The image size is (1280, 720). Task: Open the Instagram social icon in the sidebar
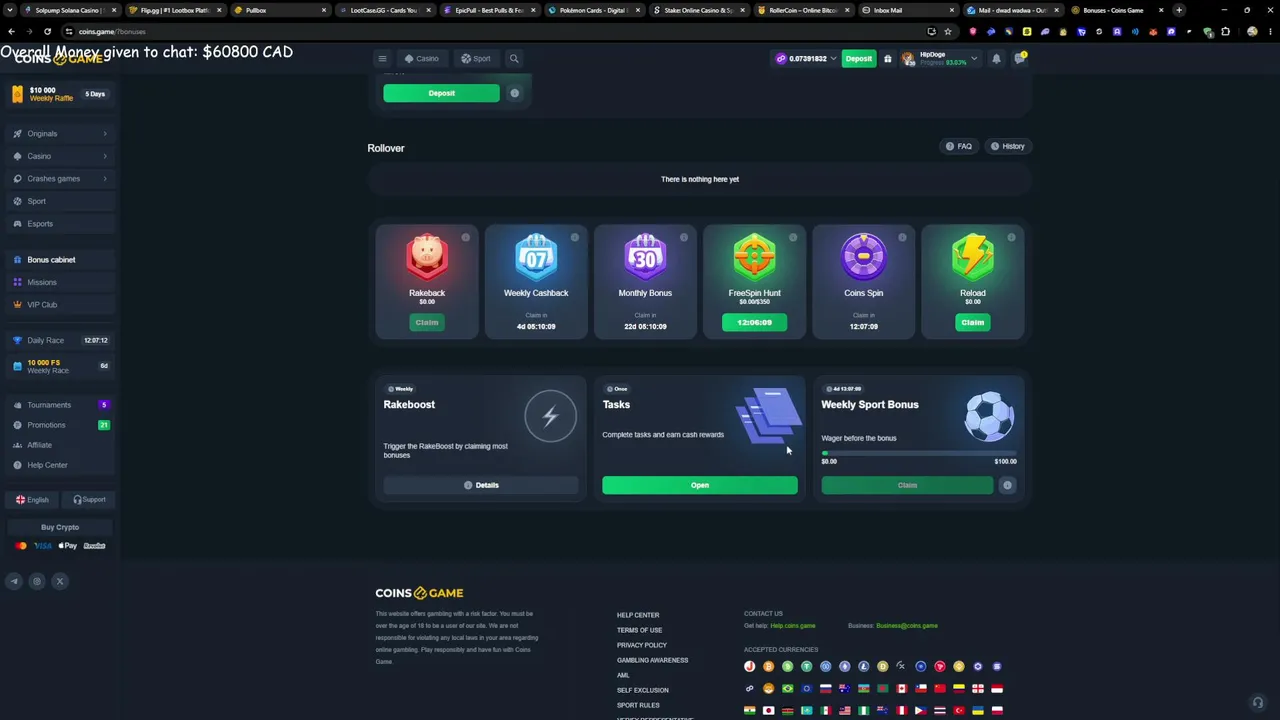click(37, 581)
